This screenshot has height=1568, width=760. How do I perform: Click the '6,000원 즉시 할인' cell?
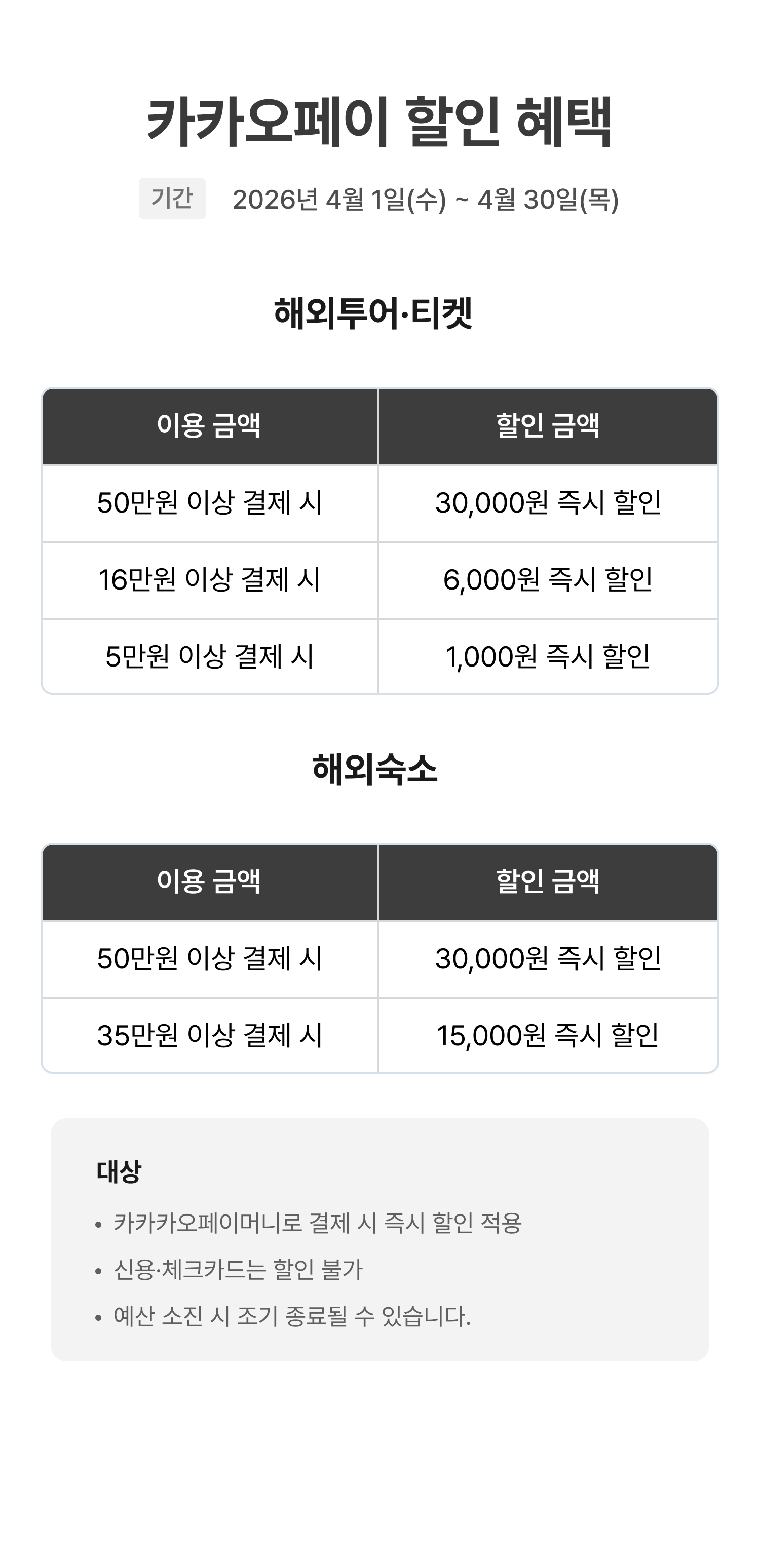pyautogui.click(x=548, y=579)
